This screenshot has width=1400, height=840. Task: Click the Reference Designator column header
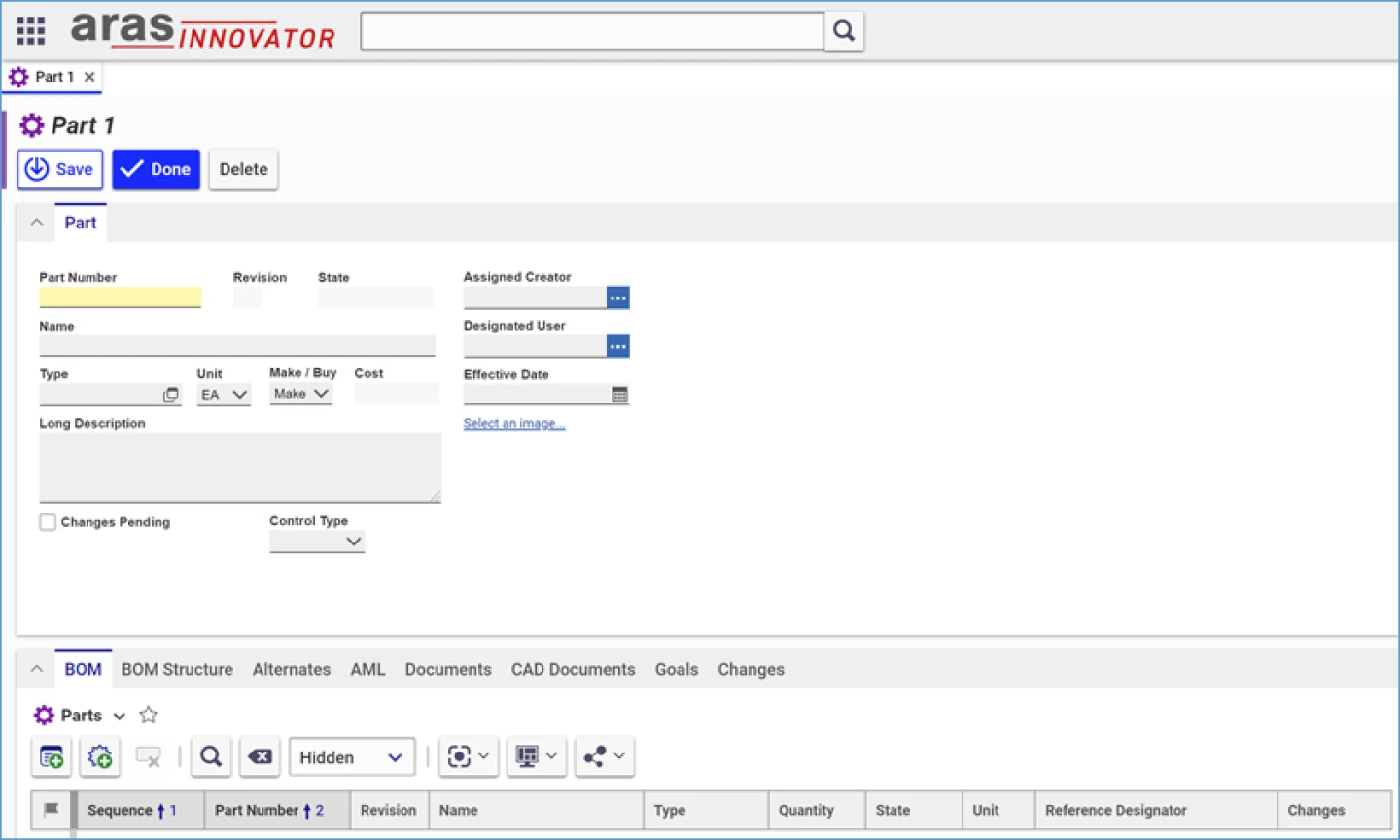tap(1156, 810)
